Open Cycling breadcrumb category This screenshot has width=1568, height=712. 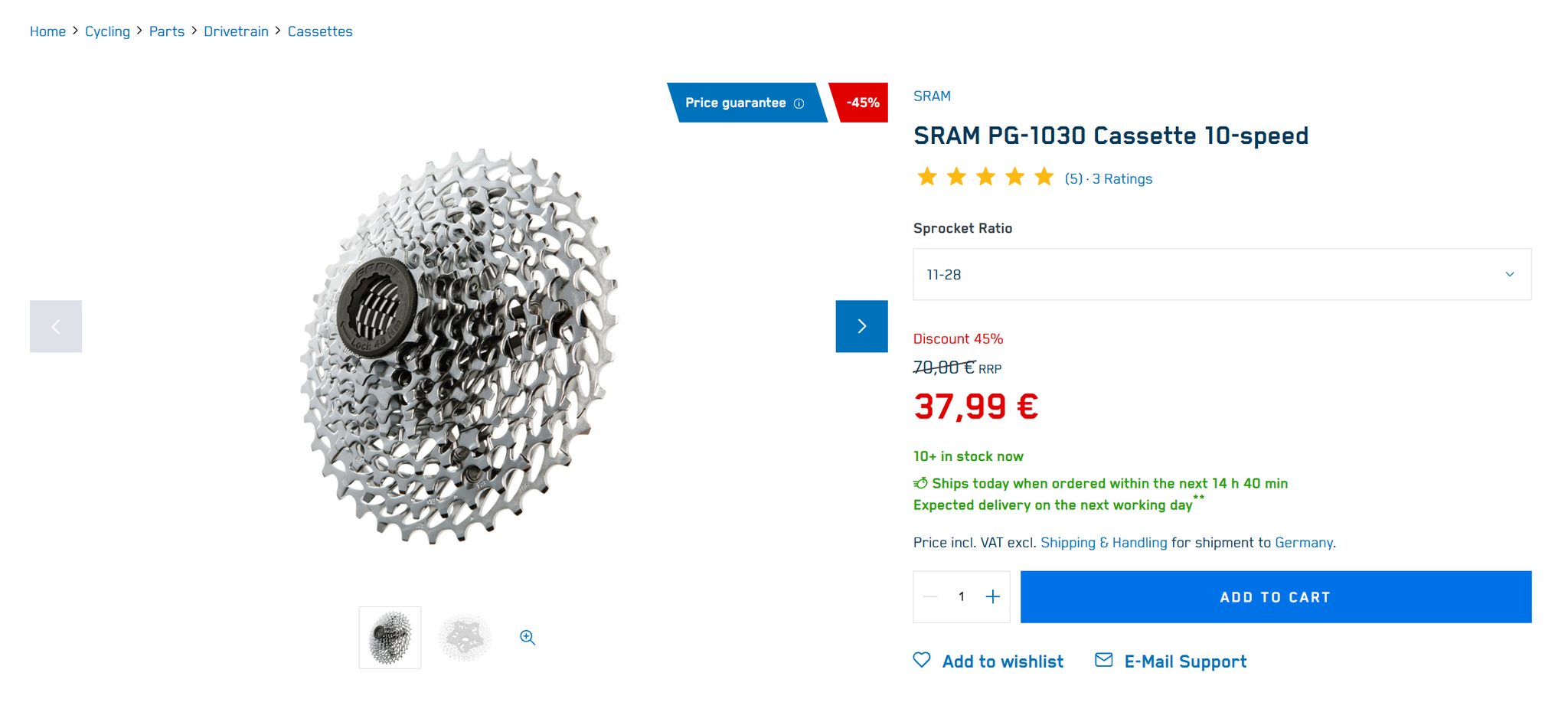coord(107,31)
